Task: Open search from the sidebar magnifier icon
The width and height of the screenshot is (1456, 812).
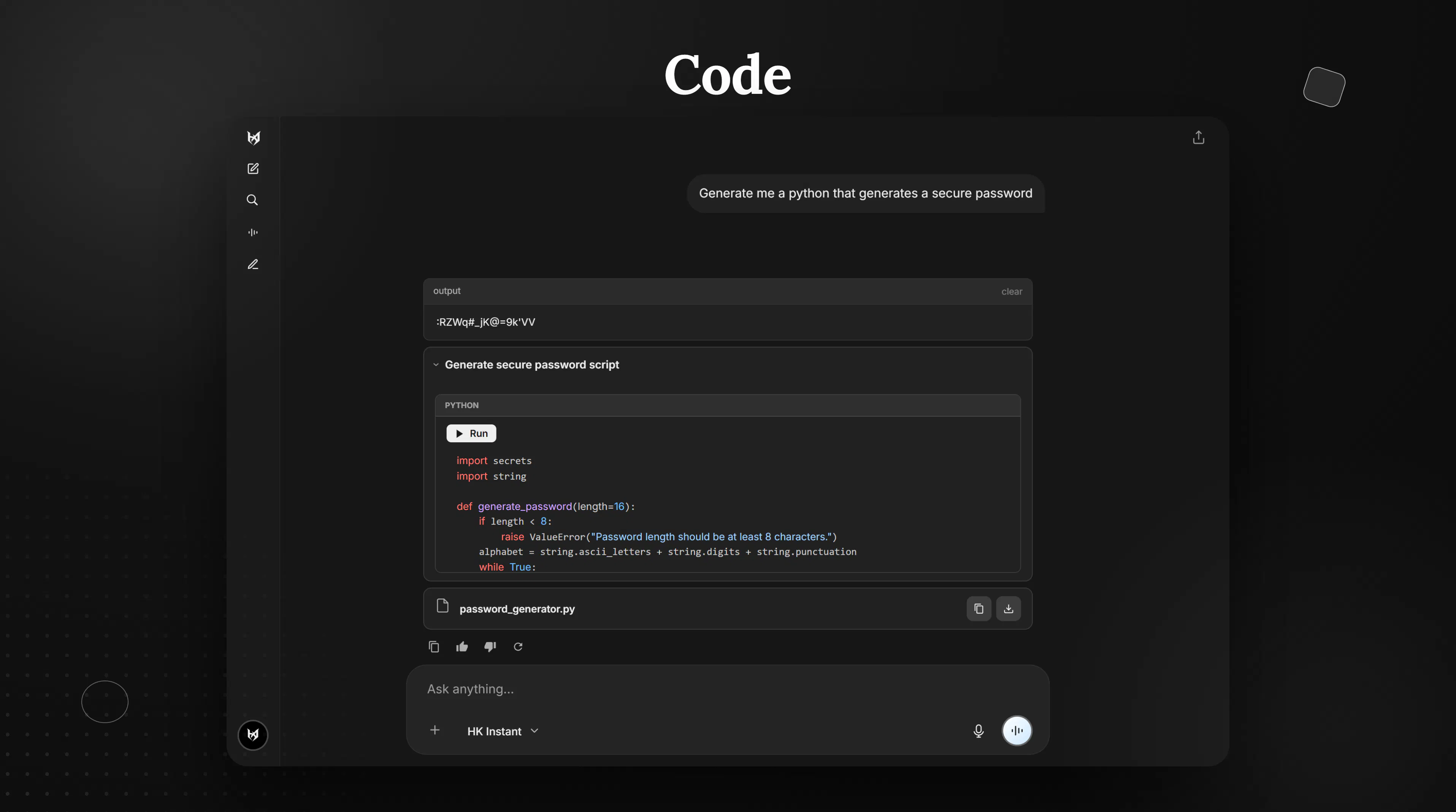Action: tap(253, 200)
